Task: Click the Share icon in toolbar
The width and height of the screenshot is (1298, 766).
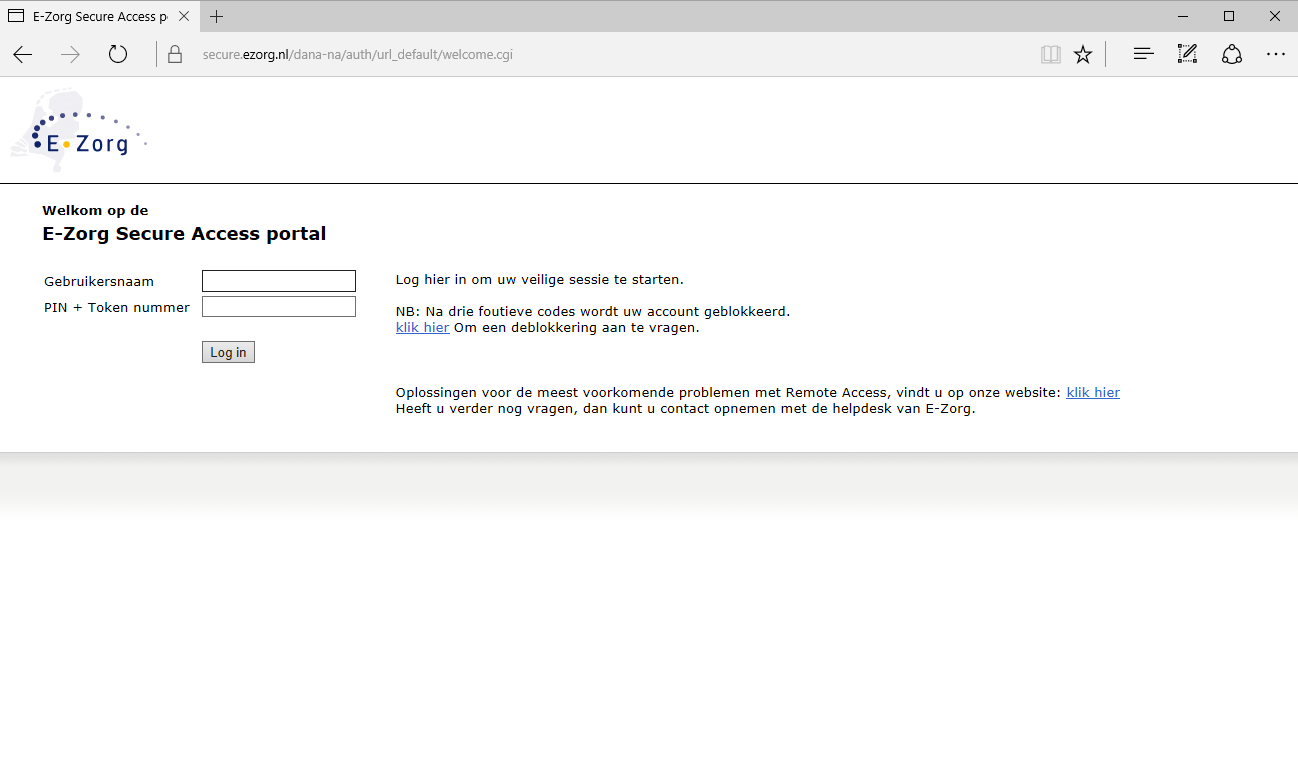Action: (1232, 54)
